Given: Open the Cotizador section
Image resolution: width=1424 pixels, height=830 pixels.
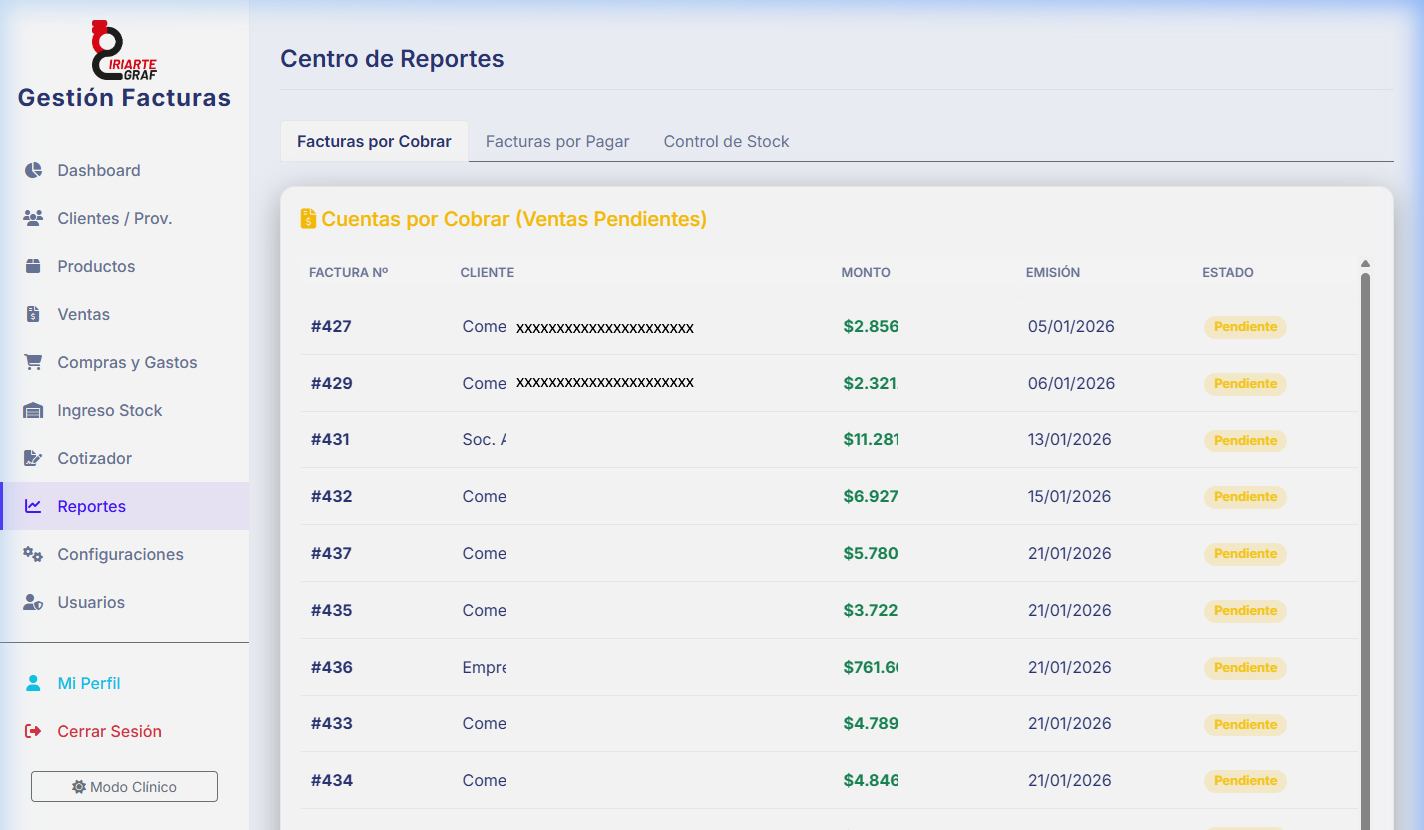Looking at the screenshot, I should point(125,458).
